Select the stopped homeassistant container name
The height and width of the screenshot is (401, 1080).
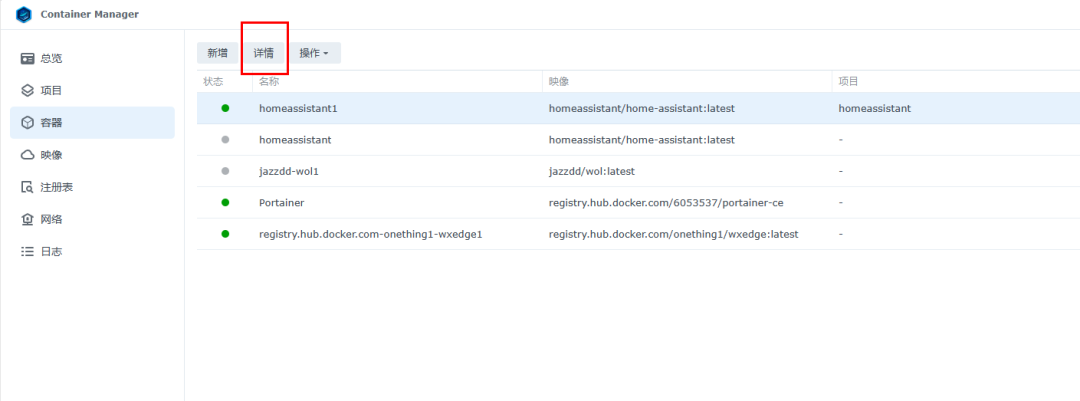(x=295, y=140)
